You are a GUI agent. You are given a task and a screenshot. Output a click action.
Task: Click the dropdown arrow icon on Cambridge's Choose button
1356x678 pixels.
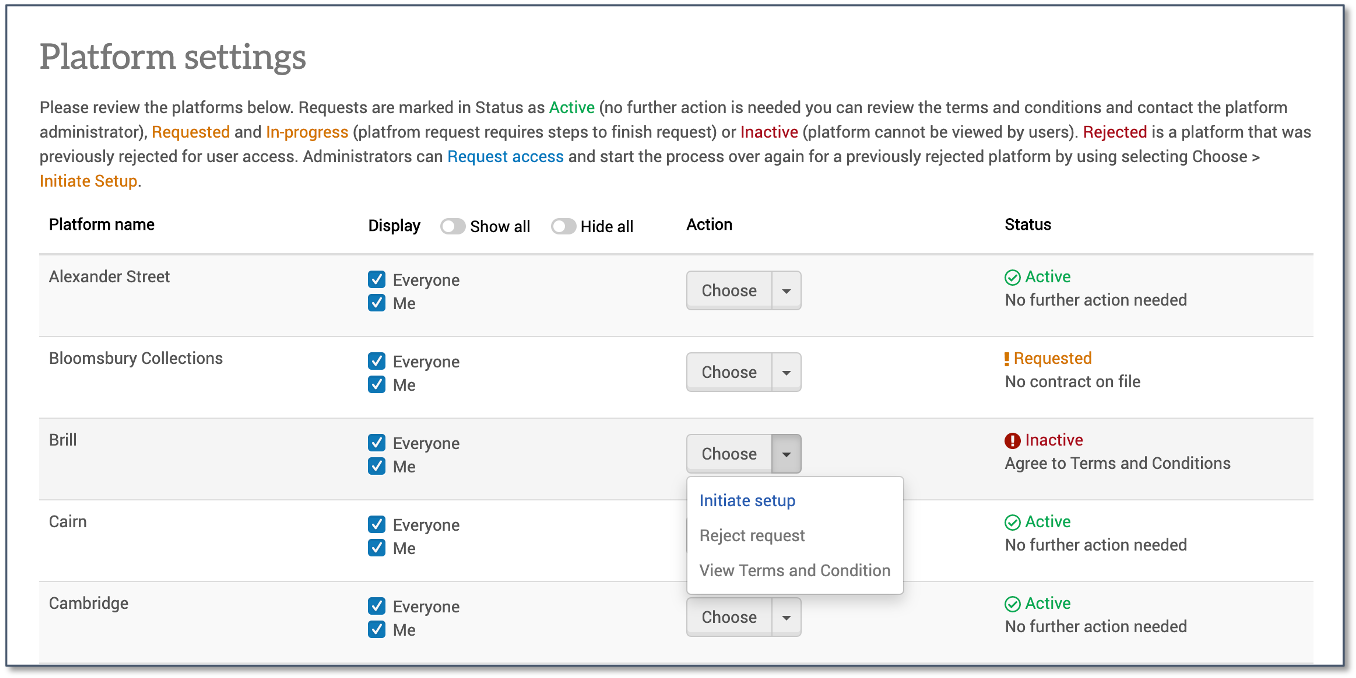pyautogui.click(x=787, y=617)
